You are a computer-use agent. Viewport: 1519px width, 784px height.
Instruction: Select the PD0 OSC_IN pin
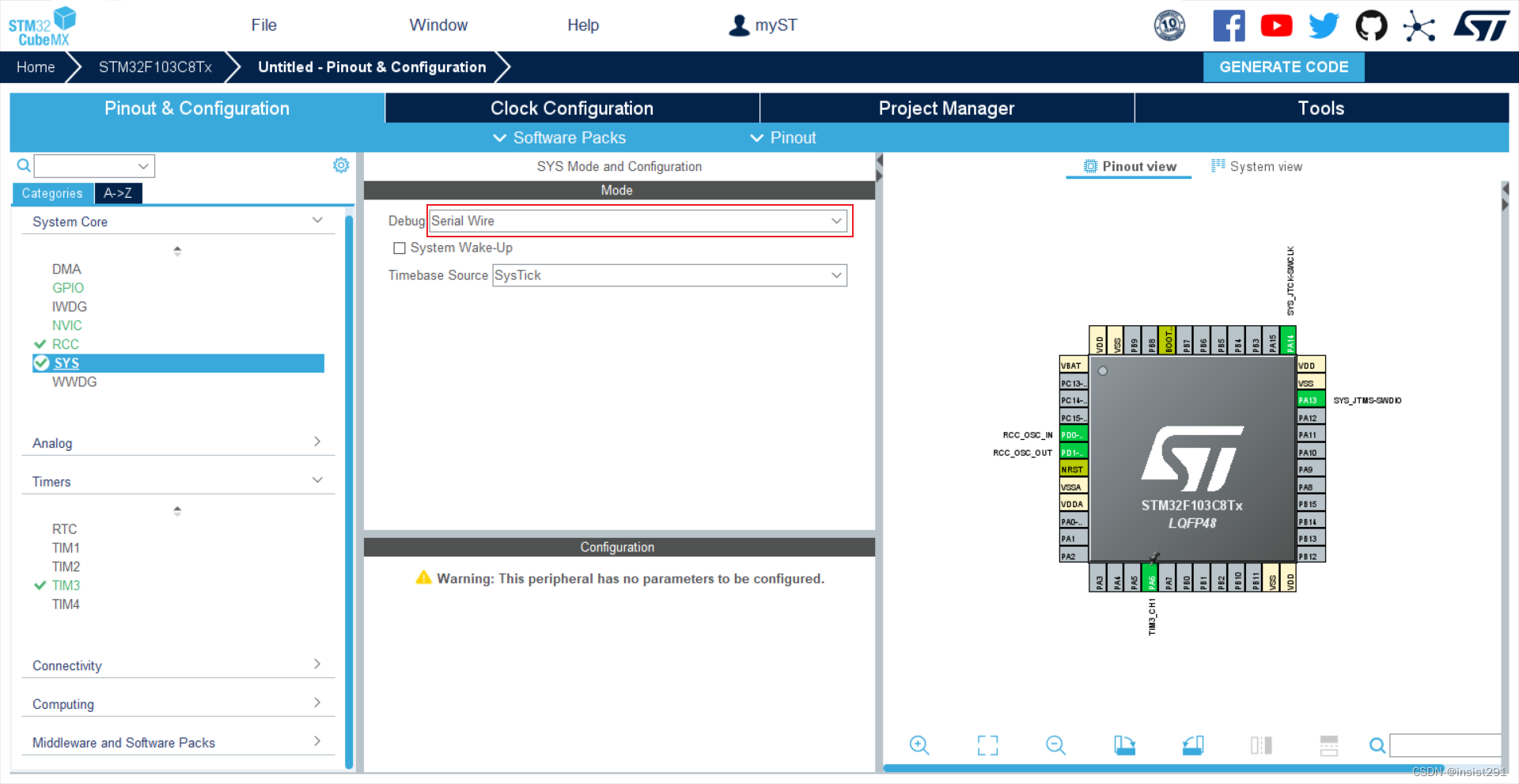coord(1074,434)
